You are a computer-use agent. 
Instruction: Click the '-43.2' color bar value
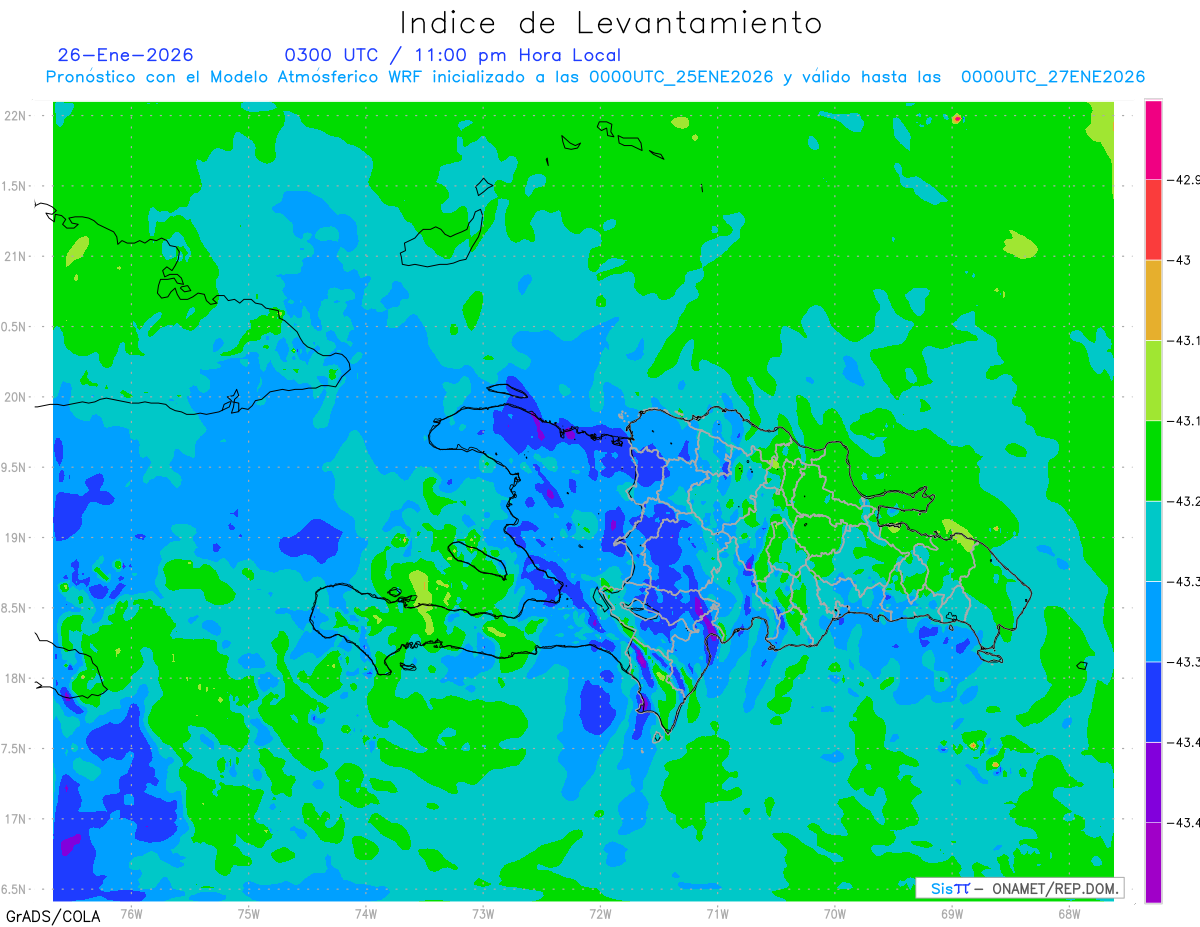(1181, 501)
